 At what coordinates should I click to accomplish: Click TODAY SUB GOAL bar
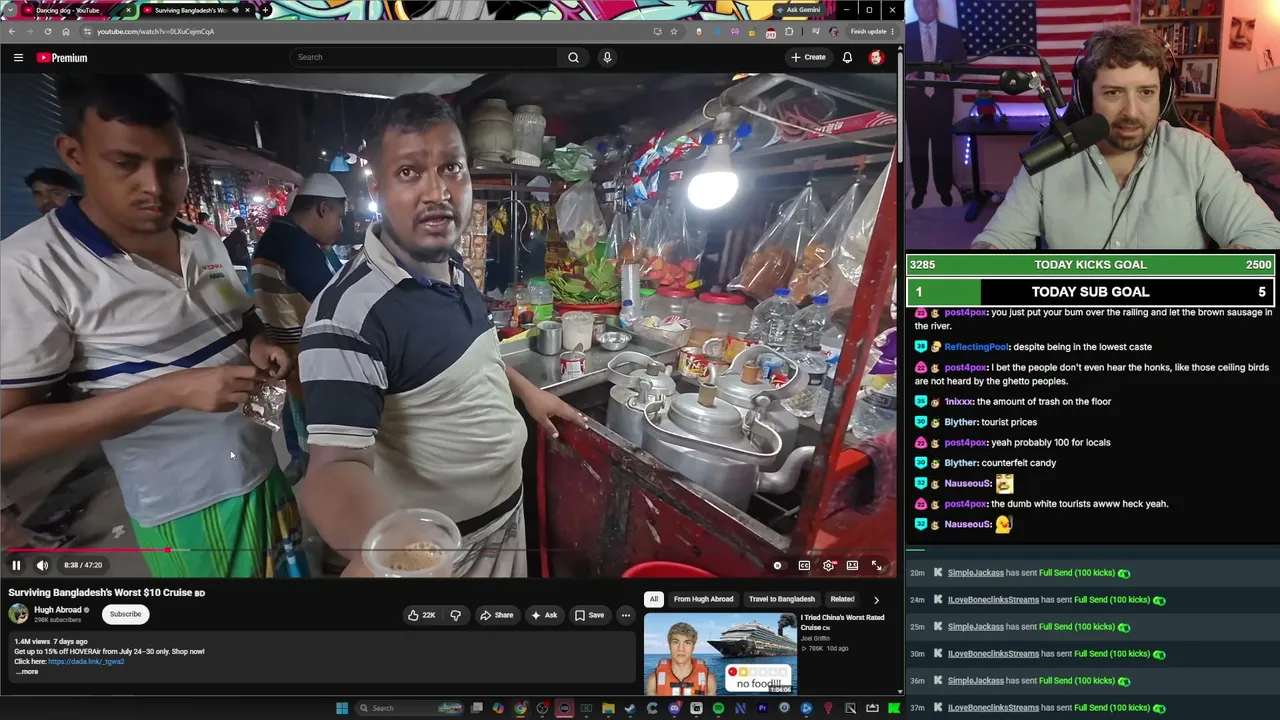pos(1091,292)
